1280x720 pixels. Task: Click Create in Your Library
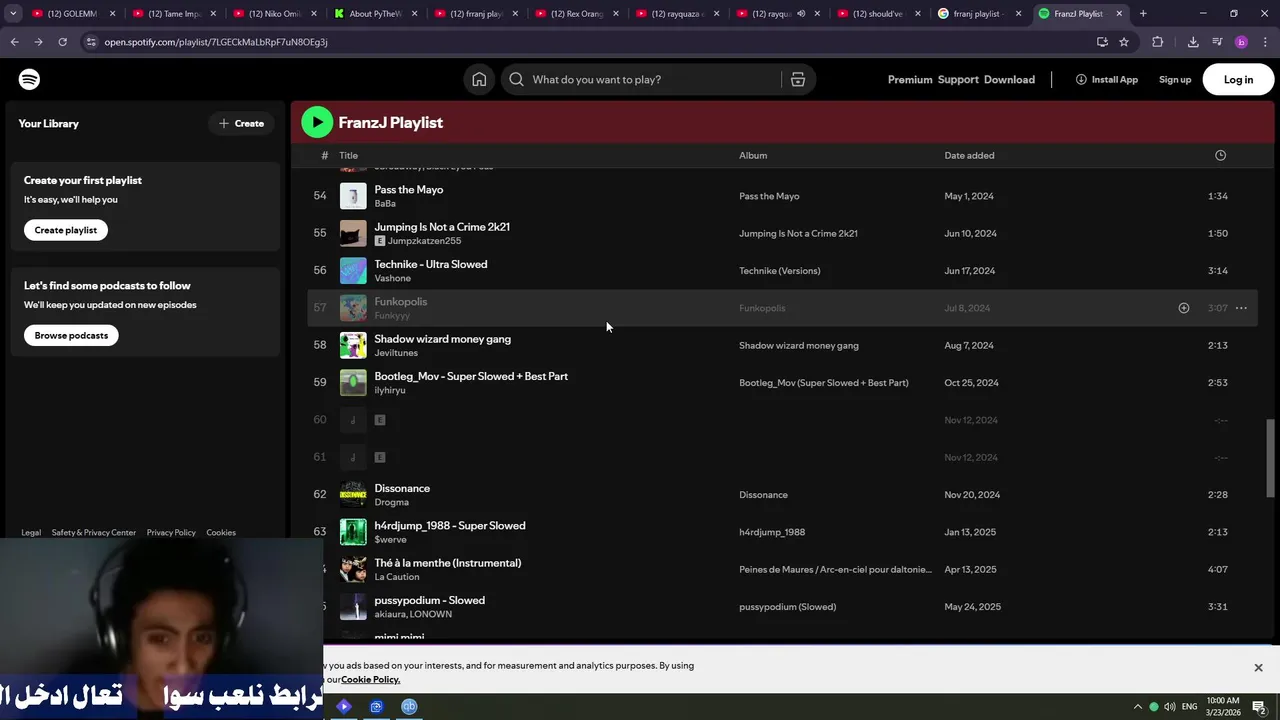241,123
